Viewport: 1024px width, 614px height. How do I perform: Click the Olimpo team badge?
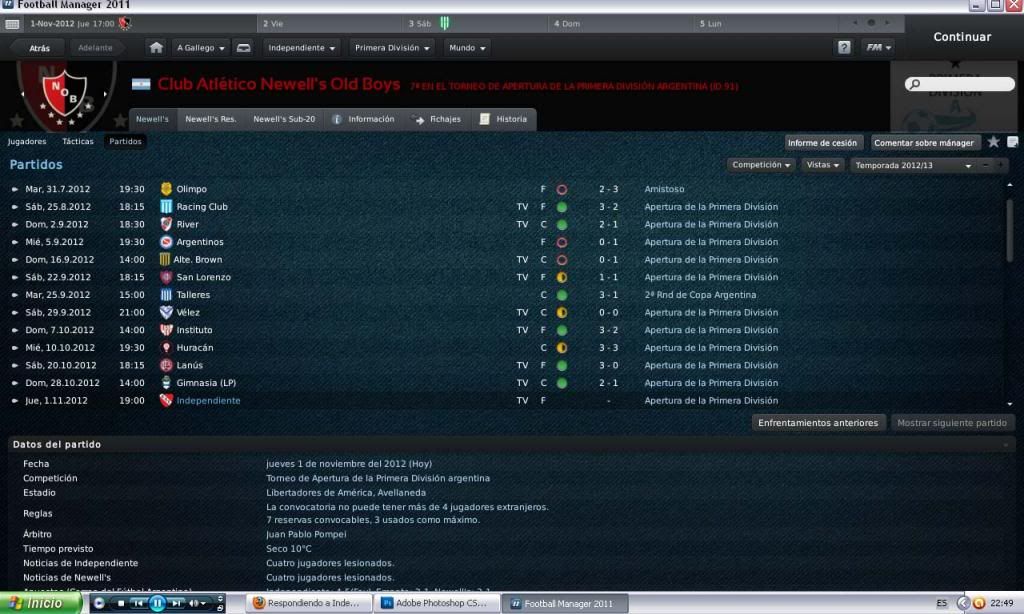tap(166, 189)
